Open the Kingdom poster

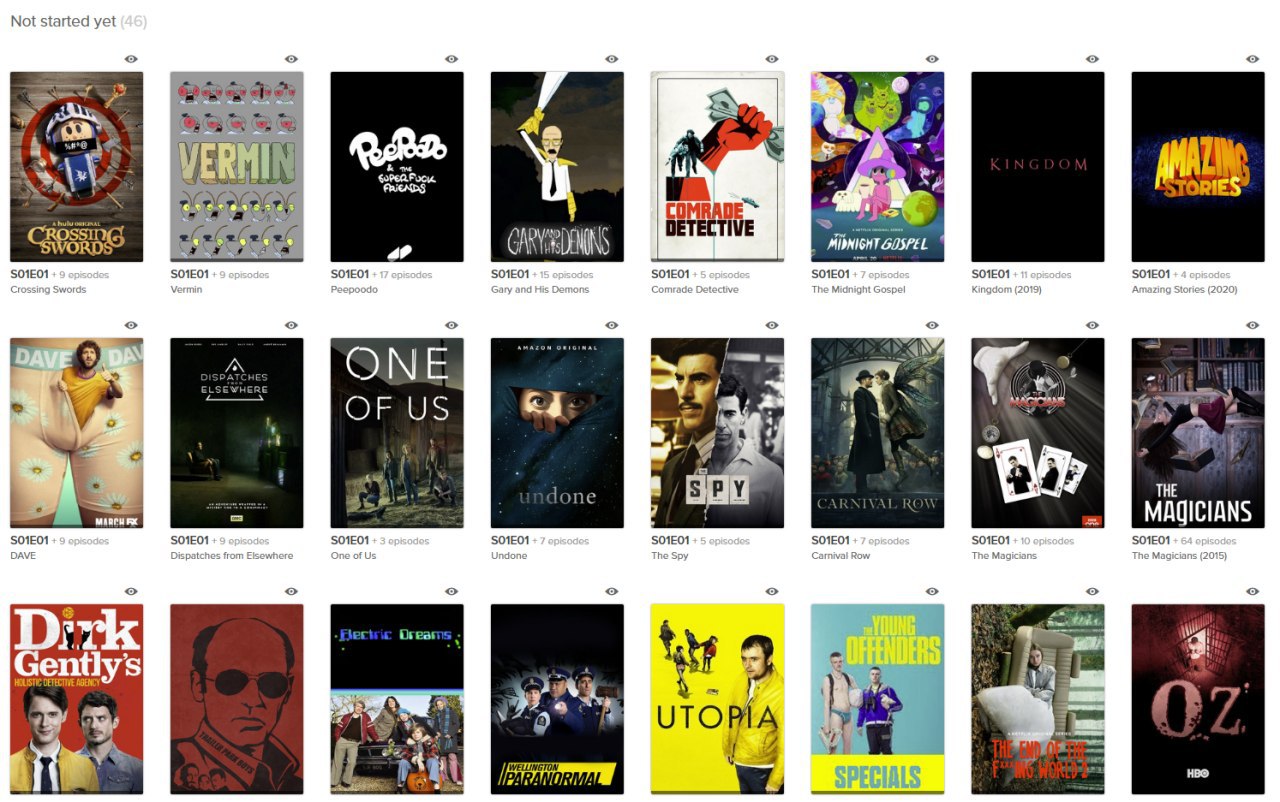1038,167
